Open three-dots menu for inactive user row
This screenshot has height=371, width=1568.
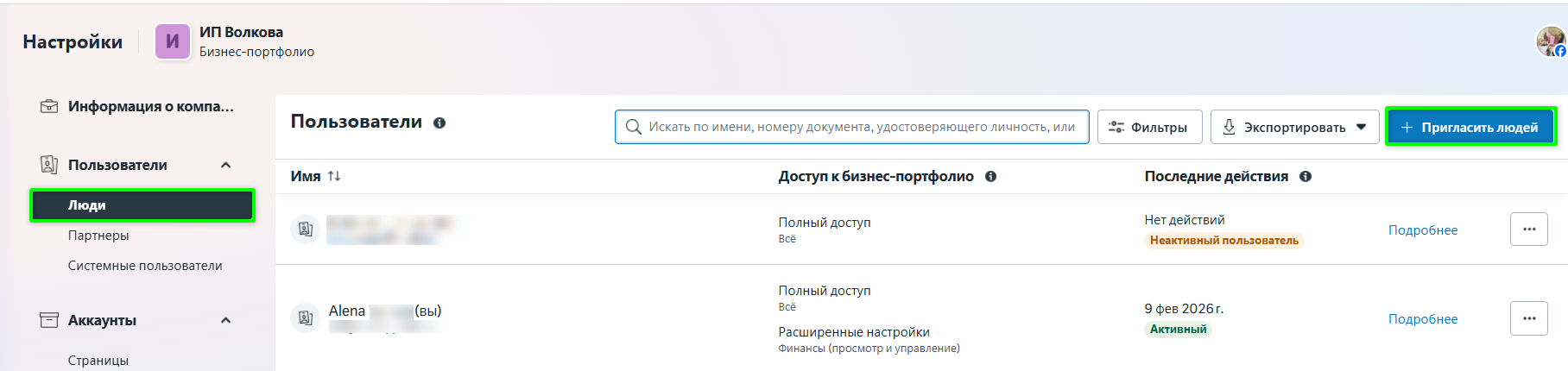(x=1528, y=230)
